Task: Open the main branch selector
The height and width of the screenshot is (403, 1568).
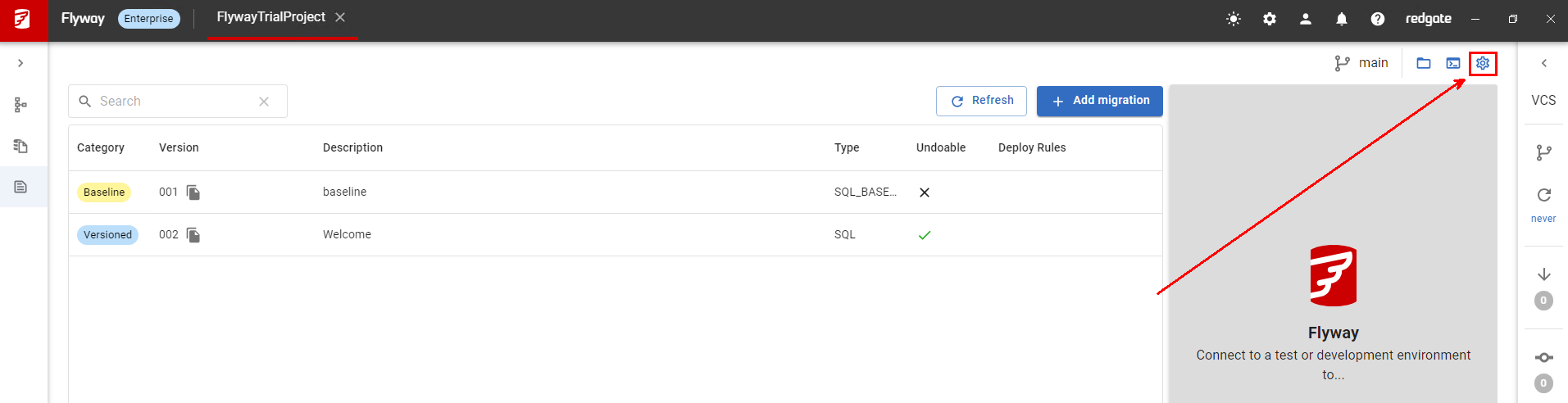Action: pyautogui.click(x=1362, y=63)
